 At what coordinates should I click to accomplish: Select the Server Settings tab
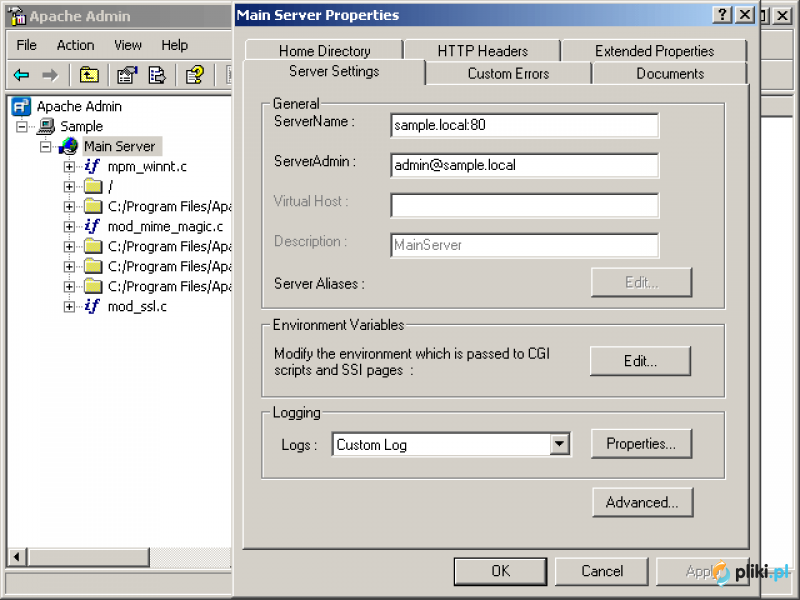pyautogui.click(x=334, y=71)
